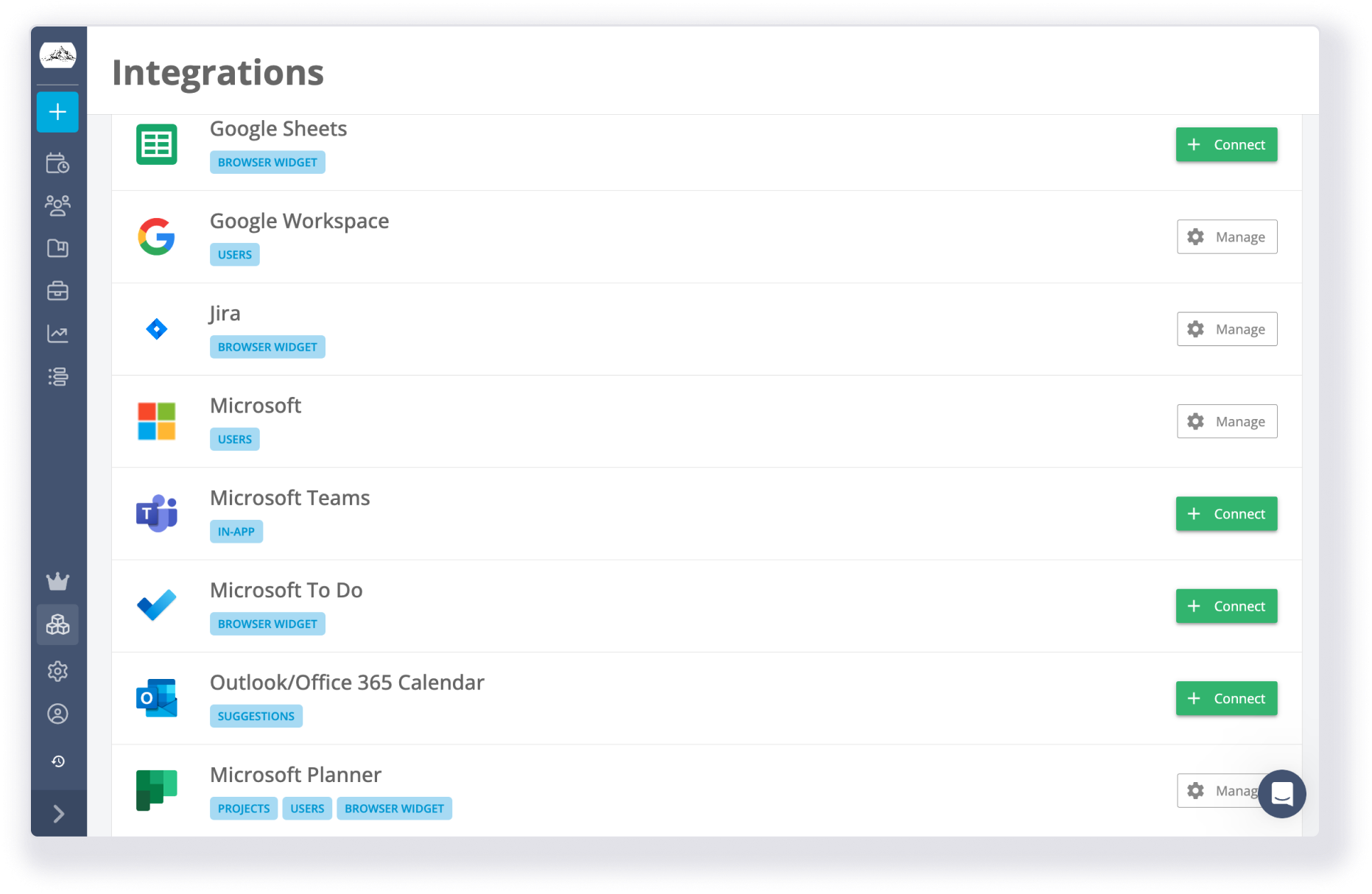Open the chat support bubble

(1281, 794)
